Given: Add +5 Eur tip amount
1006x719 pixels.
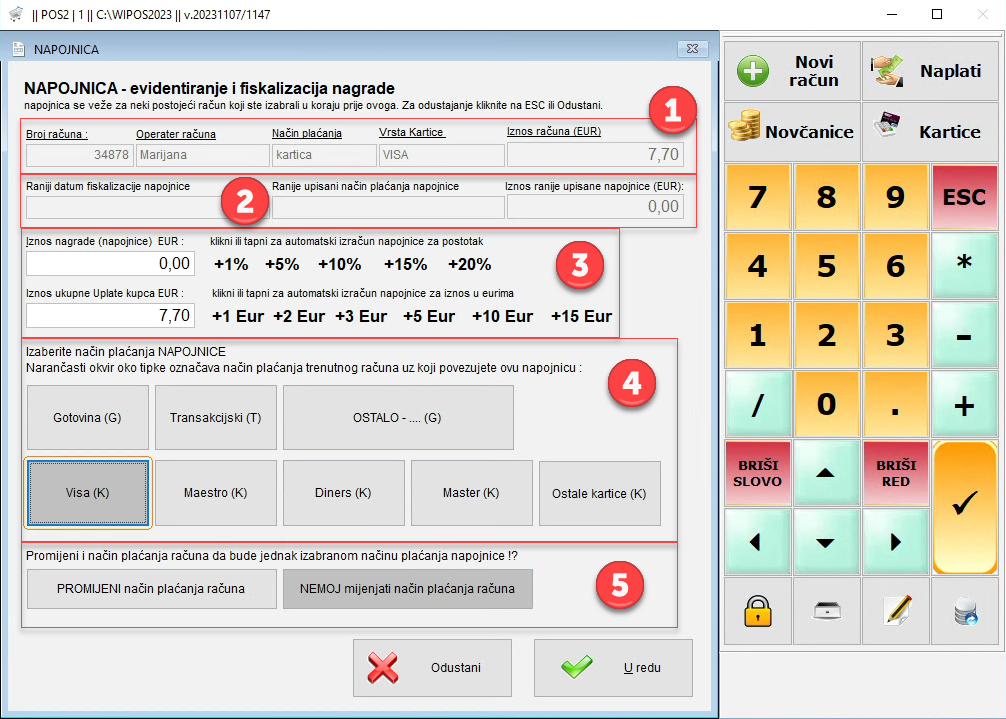Looking at the screenshot, I should click(x=428, y=316).
